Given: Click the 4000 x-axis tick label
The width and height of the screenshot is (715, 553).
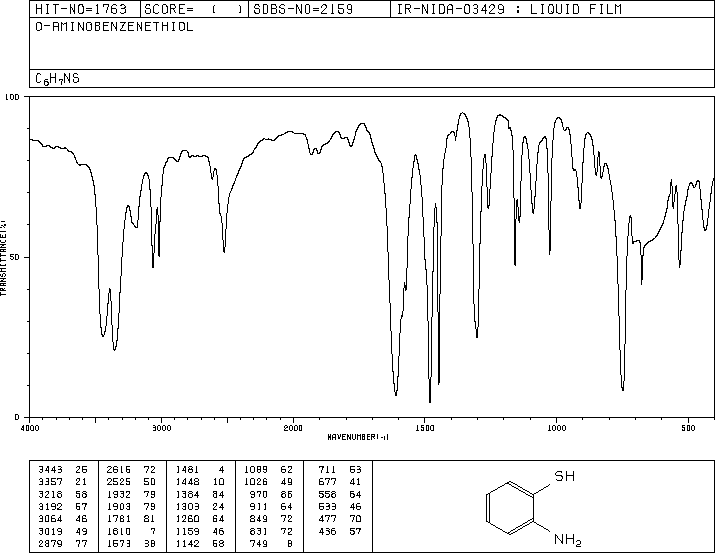Looking at the screenshot, I should (x=30, y=428).
